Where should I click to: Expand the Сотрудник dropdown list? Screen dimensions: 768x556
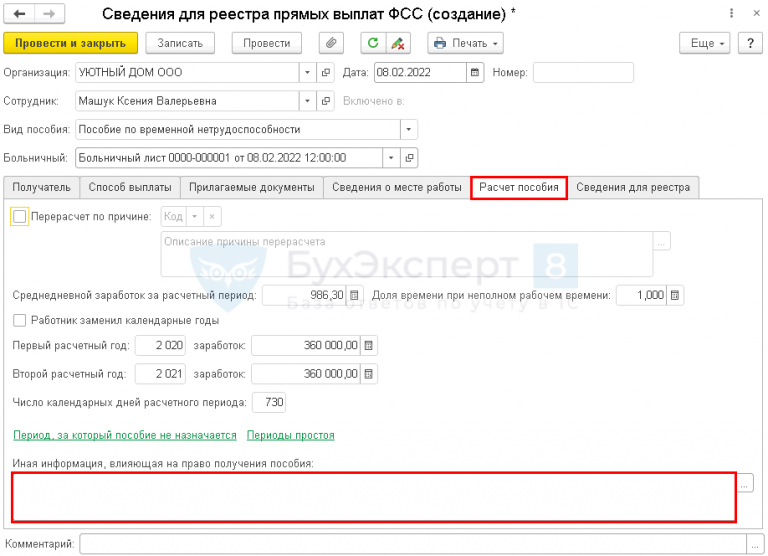[x=308, y=101]
